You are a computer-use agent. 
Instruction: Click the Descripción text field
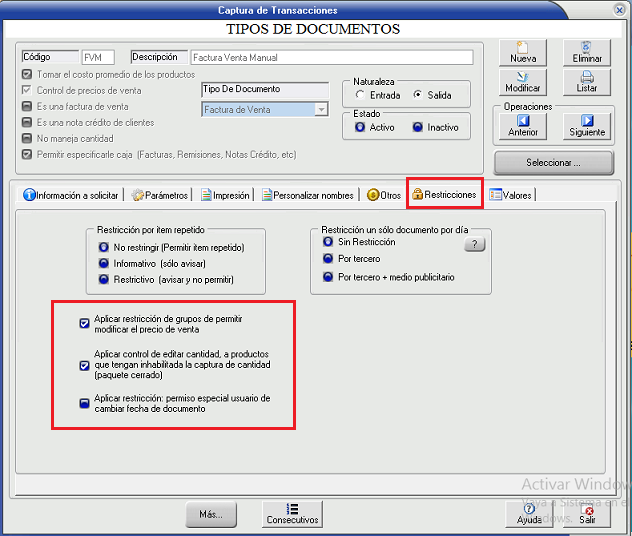[x=331, y=58]
